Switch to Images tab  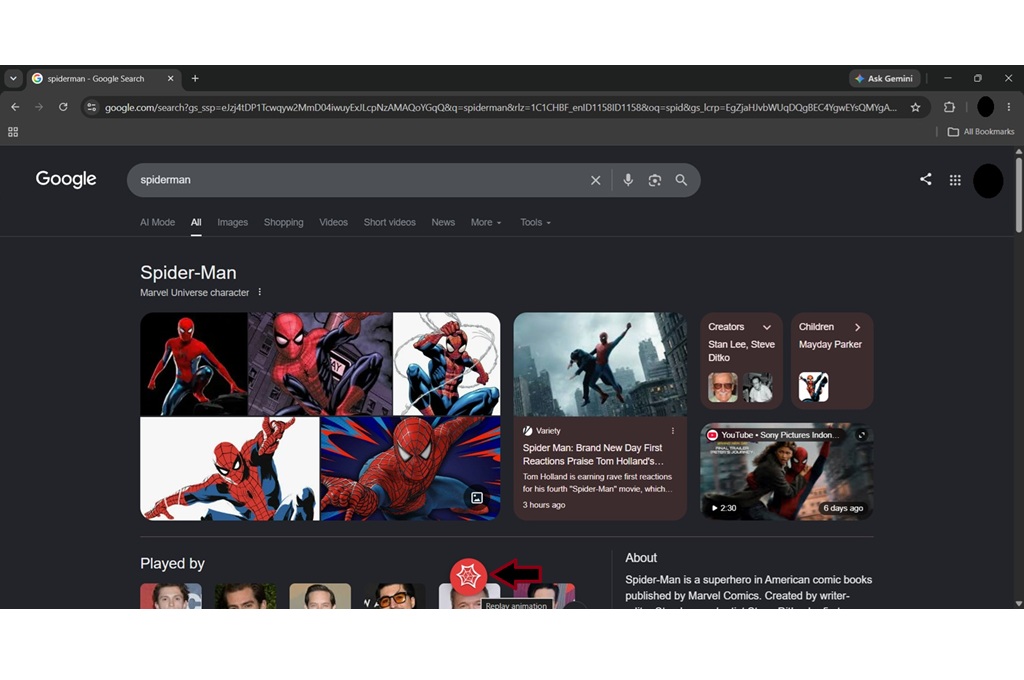(232, 222)
